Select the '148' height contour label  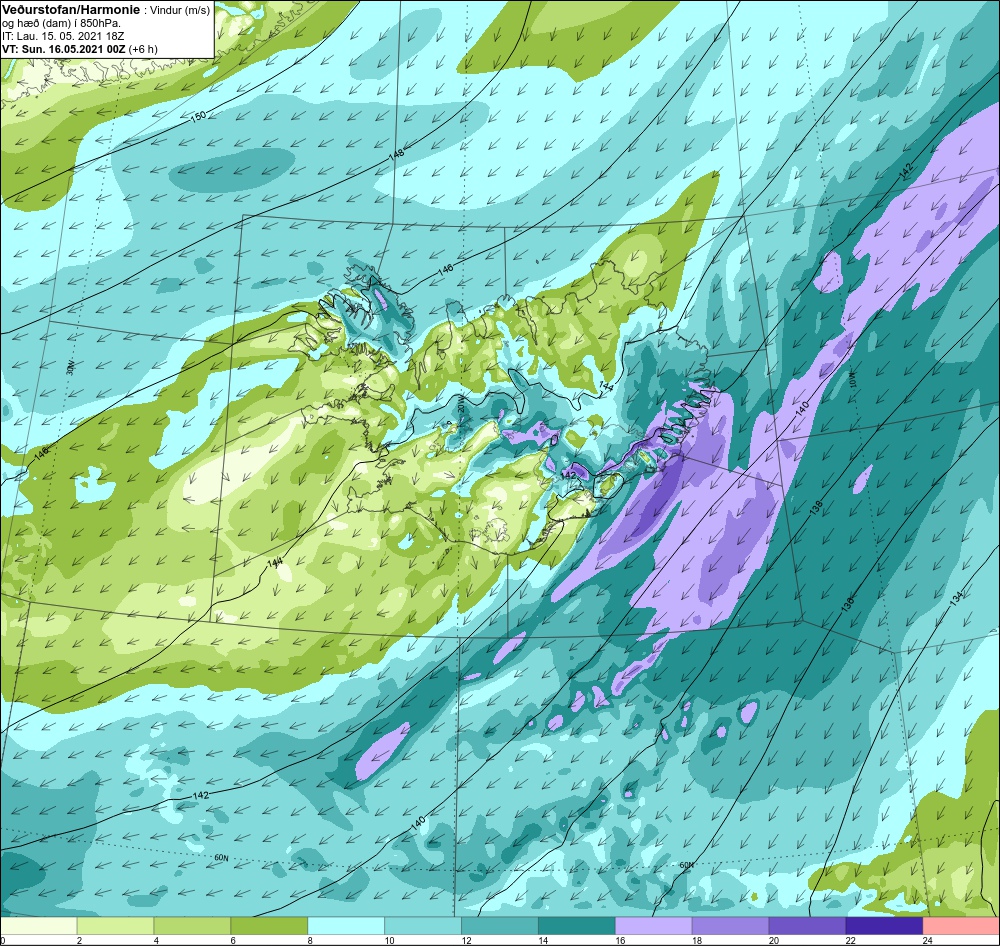(x=396, y=154)
